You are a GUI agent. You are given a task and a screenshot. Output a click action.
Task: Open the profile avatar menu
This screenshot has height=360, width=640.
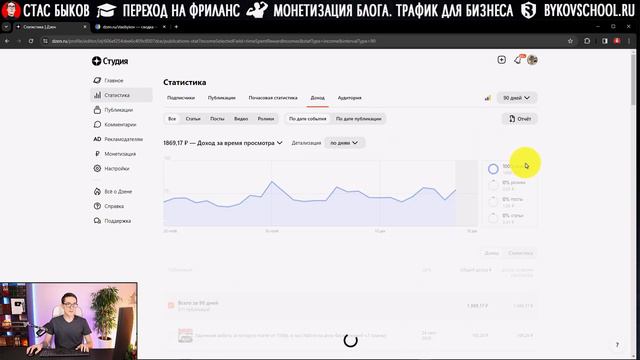[x=532, y=60]
